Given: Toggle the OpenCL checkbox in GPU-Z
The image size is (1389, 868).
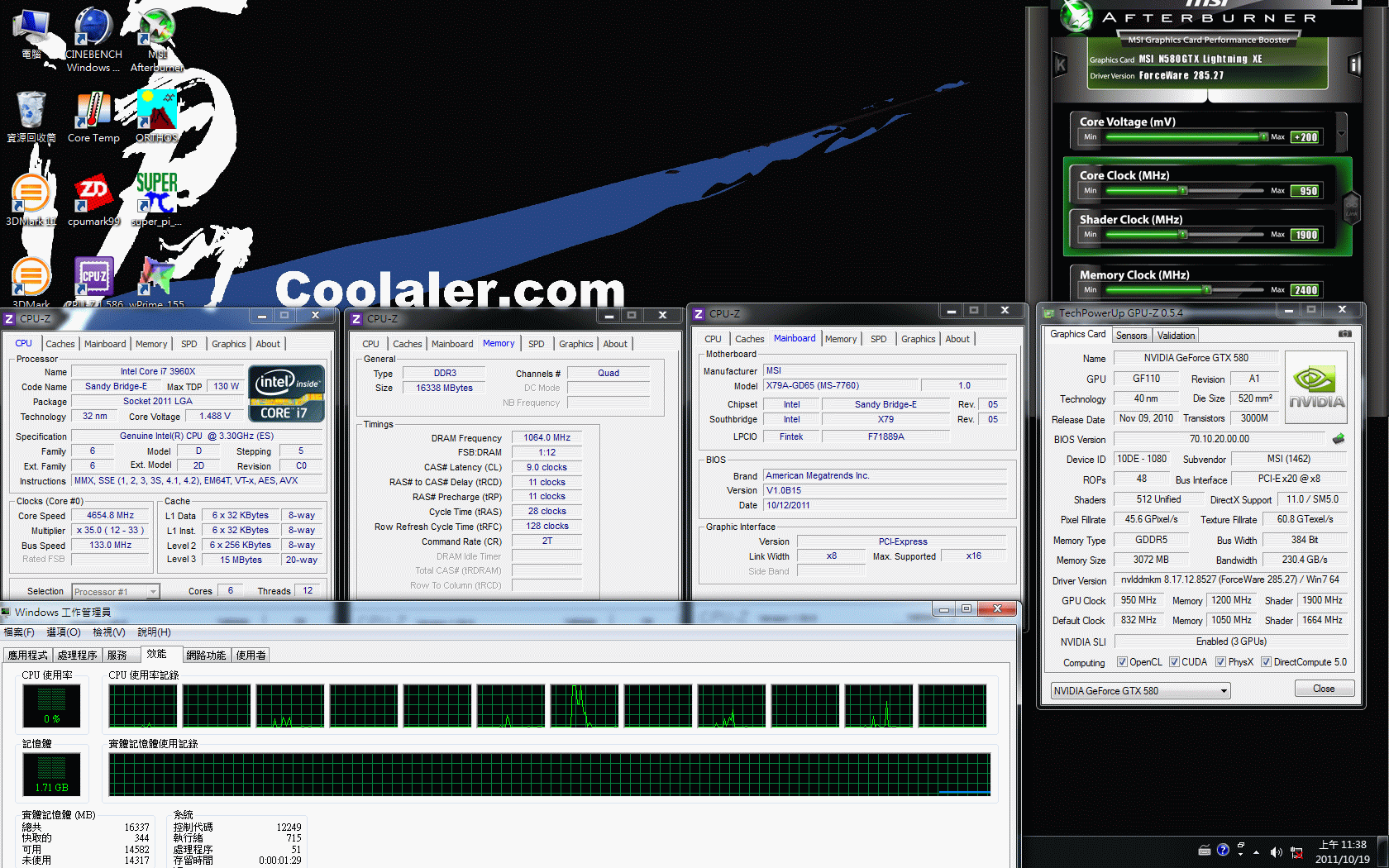Looking at the screenshot, I should (x=1122, y=662).
